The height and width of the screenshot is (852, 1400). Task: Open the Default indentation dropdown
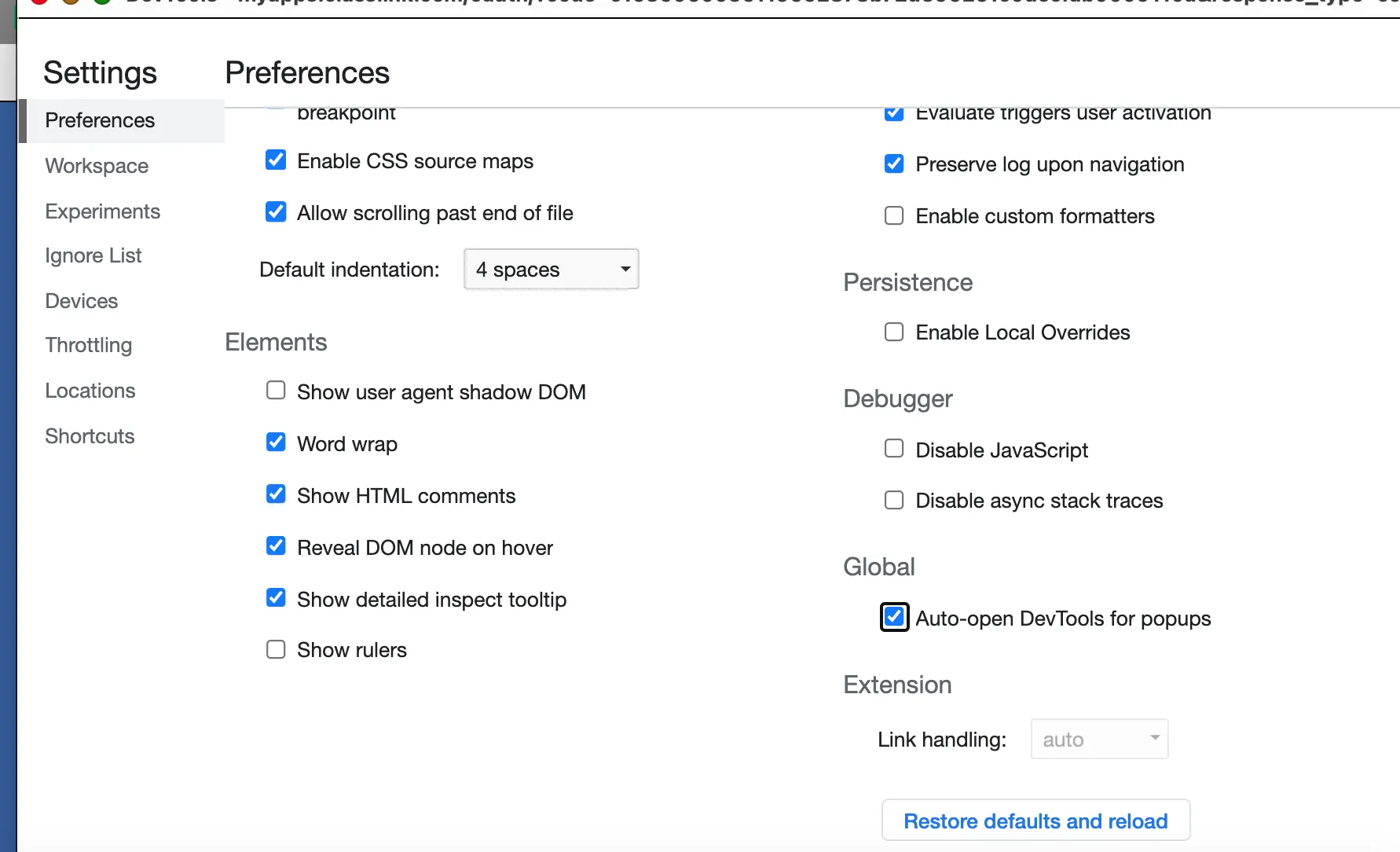[551, 270]
